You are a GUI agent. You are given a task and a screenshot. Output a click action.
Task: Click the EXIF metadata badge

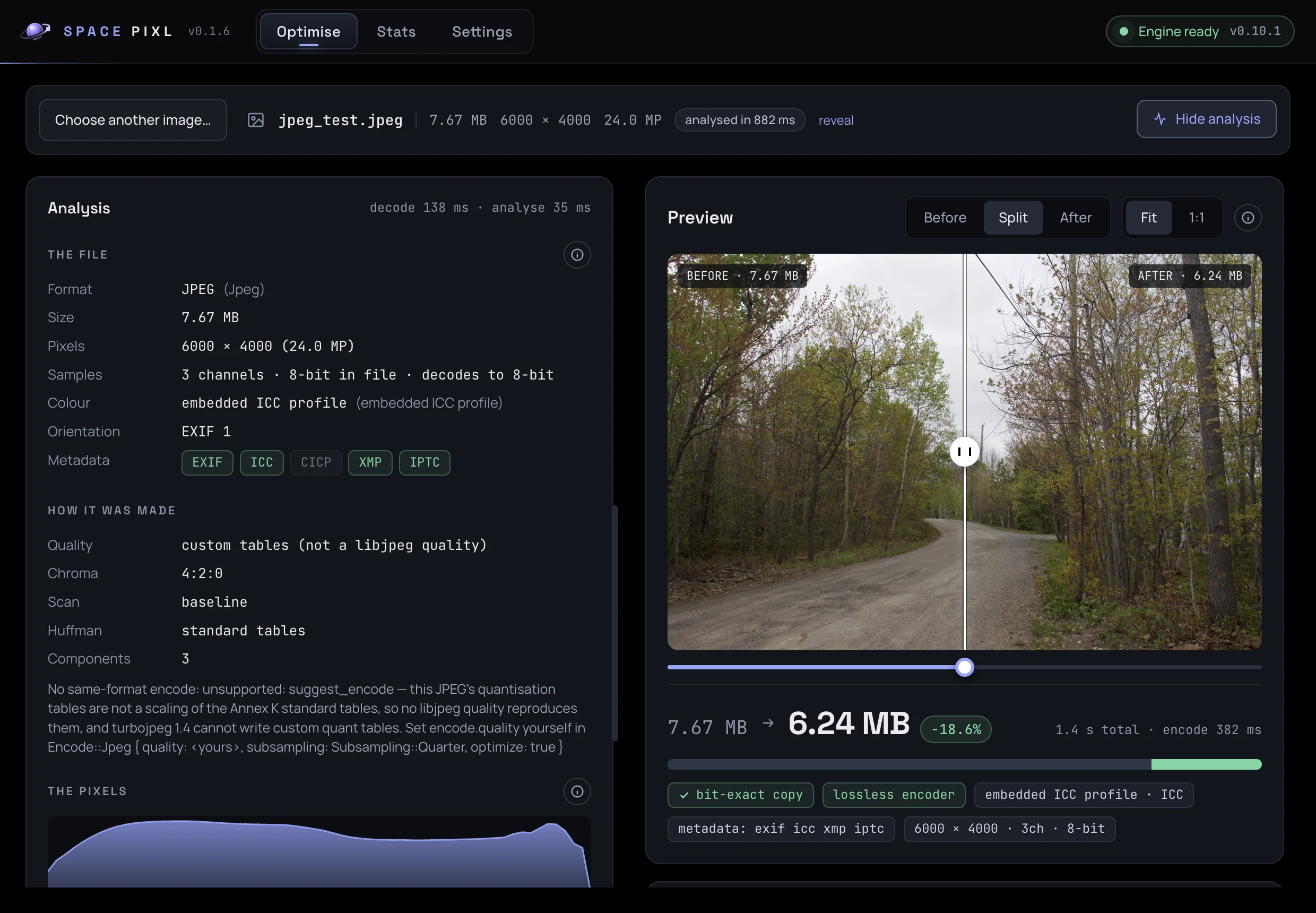tap(207, 462)
